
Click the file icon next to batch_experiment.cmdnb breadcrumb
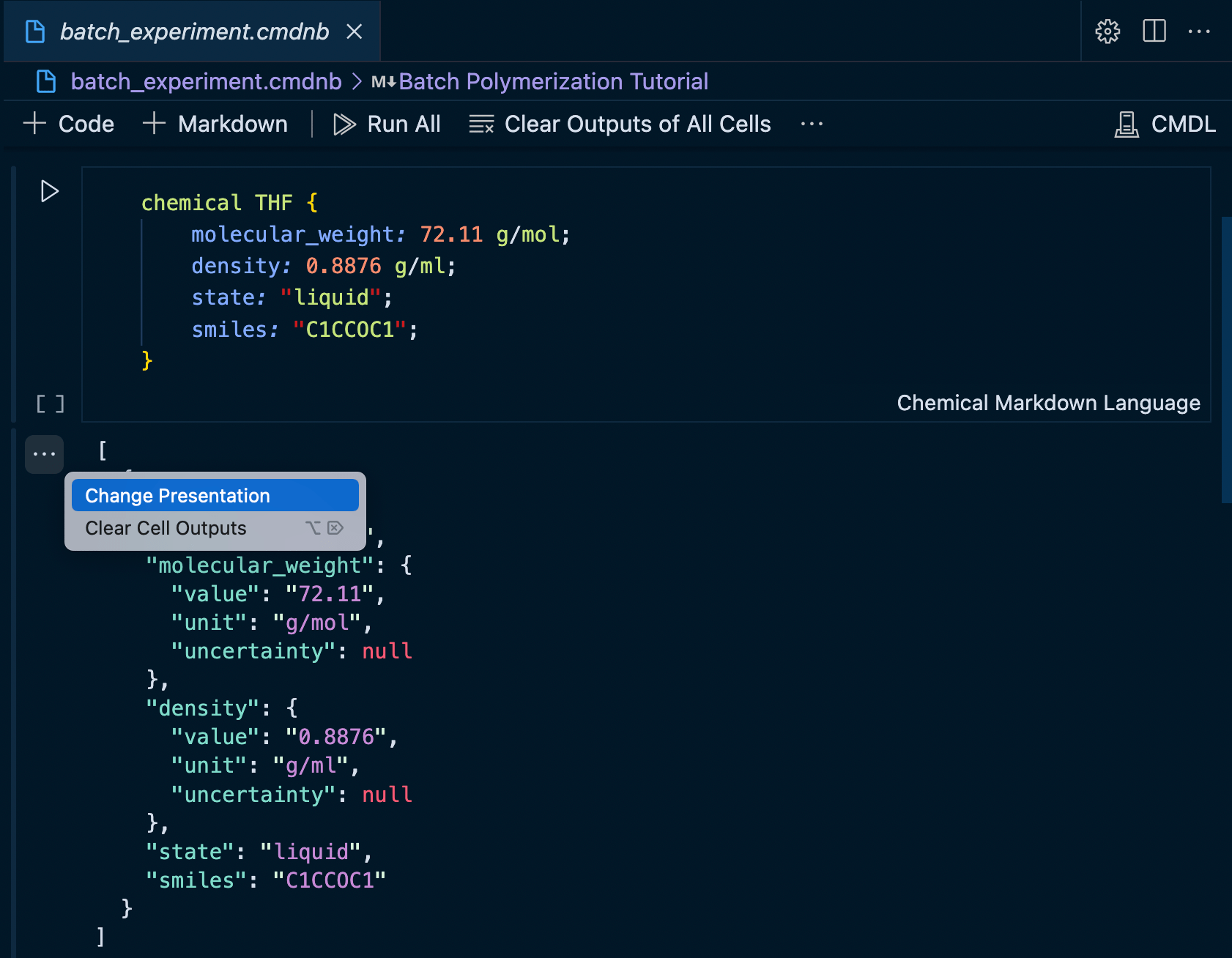pyautogui.click(x=45, y=81)
